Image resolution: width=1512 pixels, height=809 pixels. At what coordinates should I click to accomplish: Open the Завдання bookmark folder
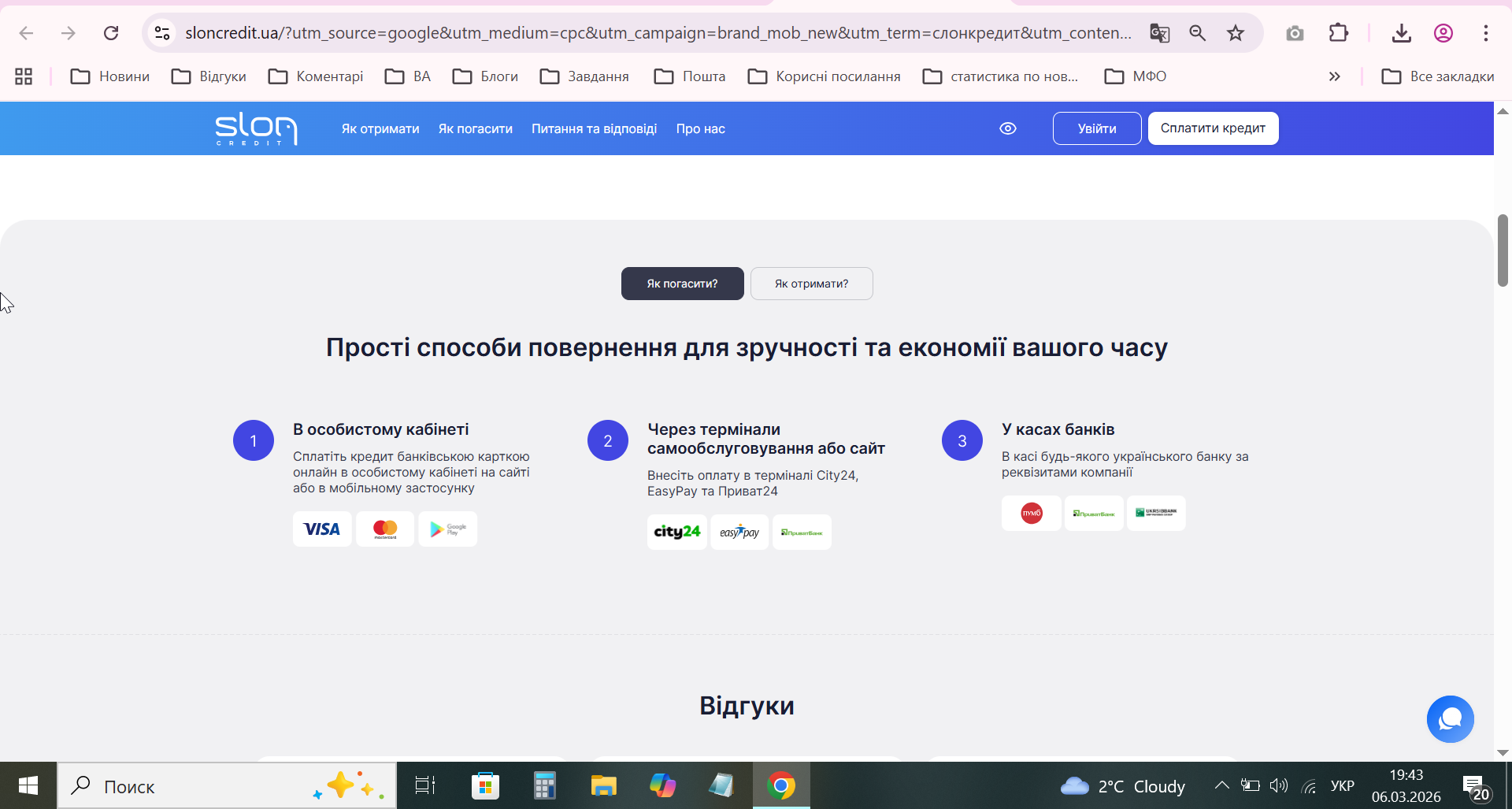coord(584,76)
